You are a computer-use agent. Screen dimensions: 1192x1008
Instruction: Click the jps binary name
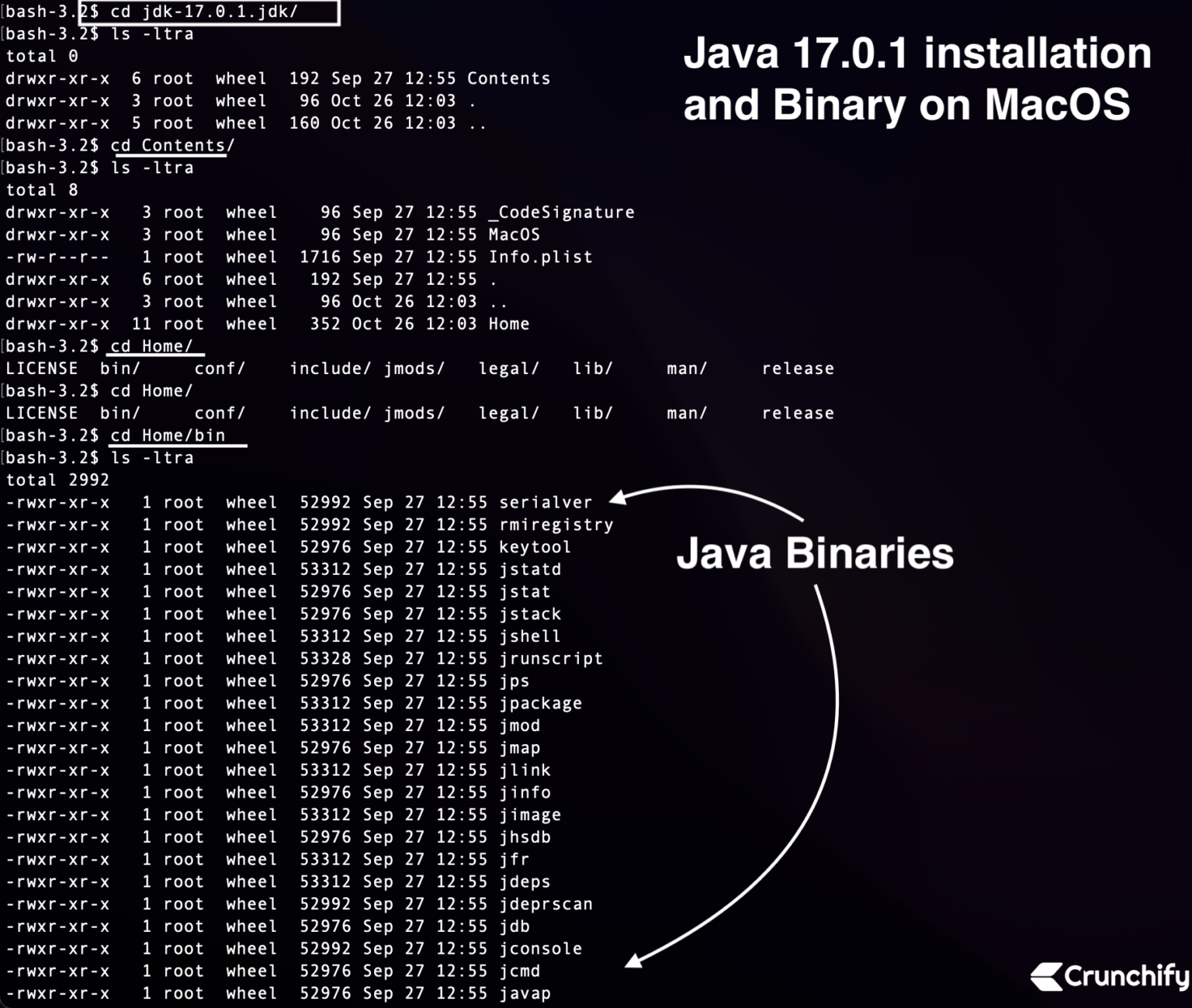pos(515,681)
